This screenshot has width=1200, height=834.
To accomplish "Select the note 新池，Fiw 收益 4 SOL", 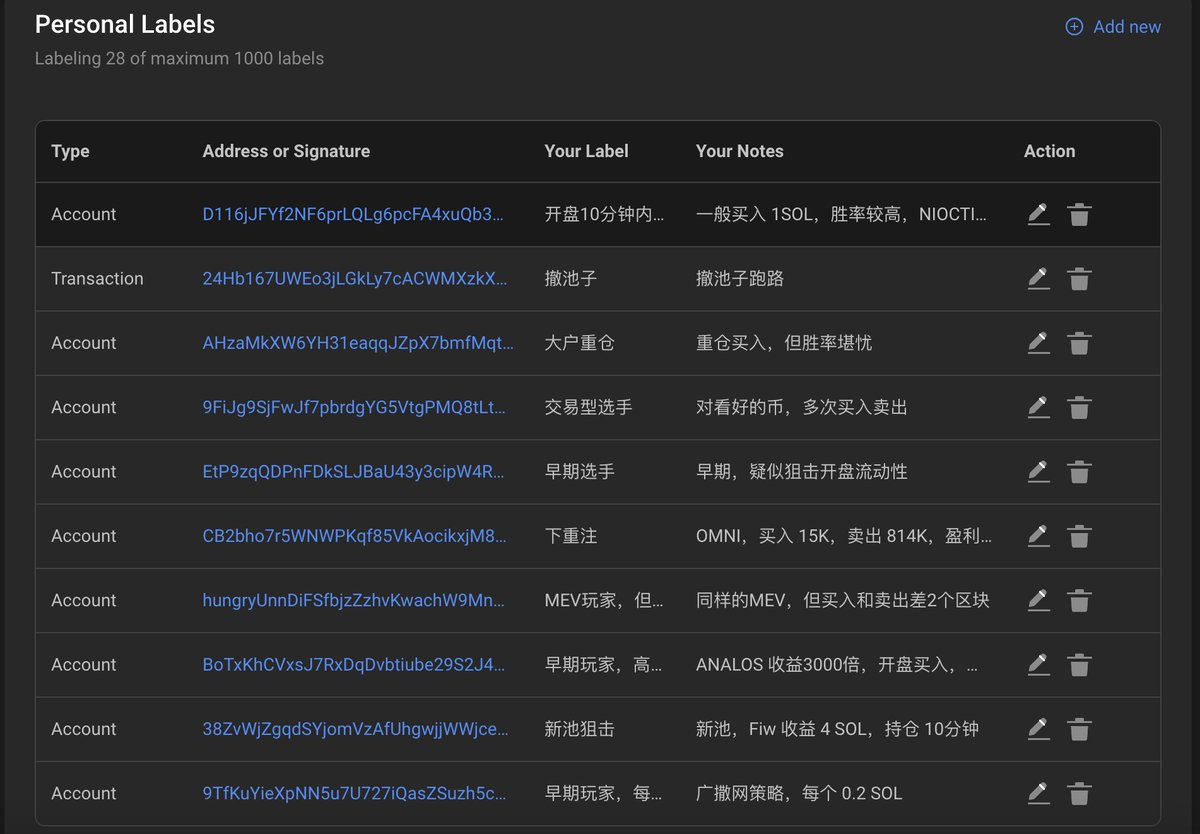I will [x=837, y=729].
